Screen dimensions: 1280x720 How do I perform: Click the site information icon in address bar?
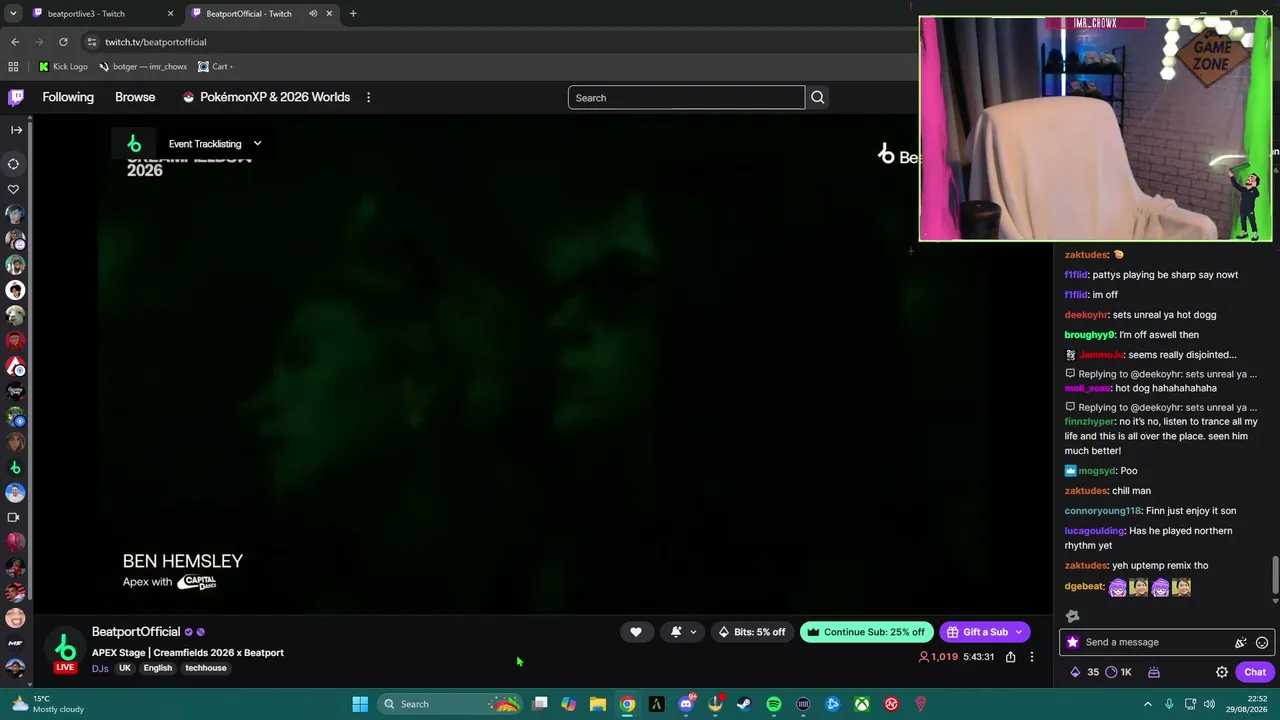(x=92, y=42)
